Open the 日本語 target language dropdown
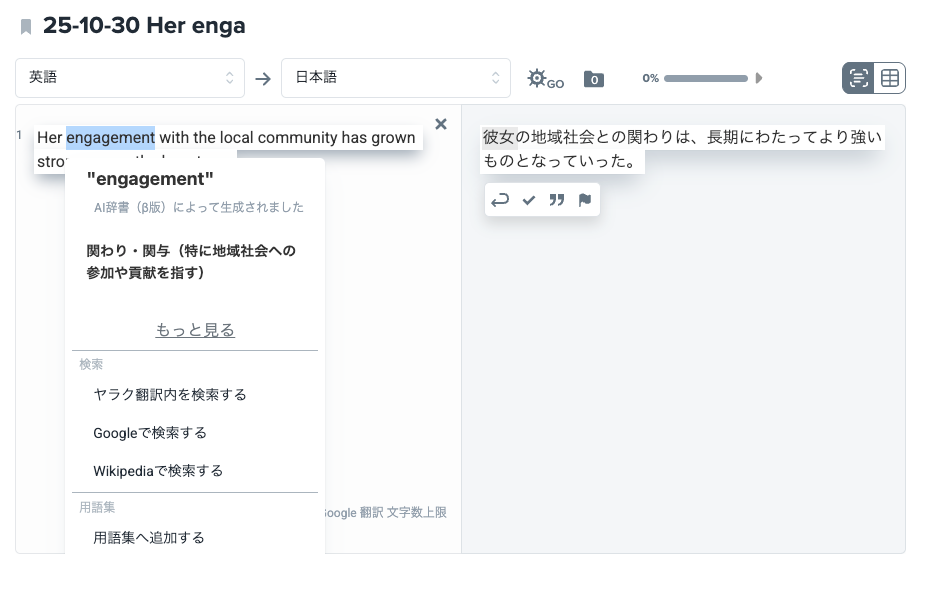This screenshot has width=925, height=593. point(396,78)
